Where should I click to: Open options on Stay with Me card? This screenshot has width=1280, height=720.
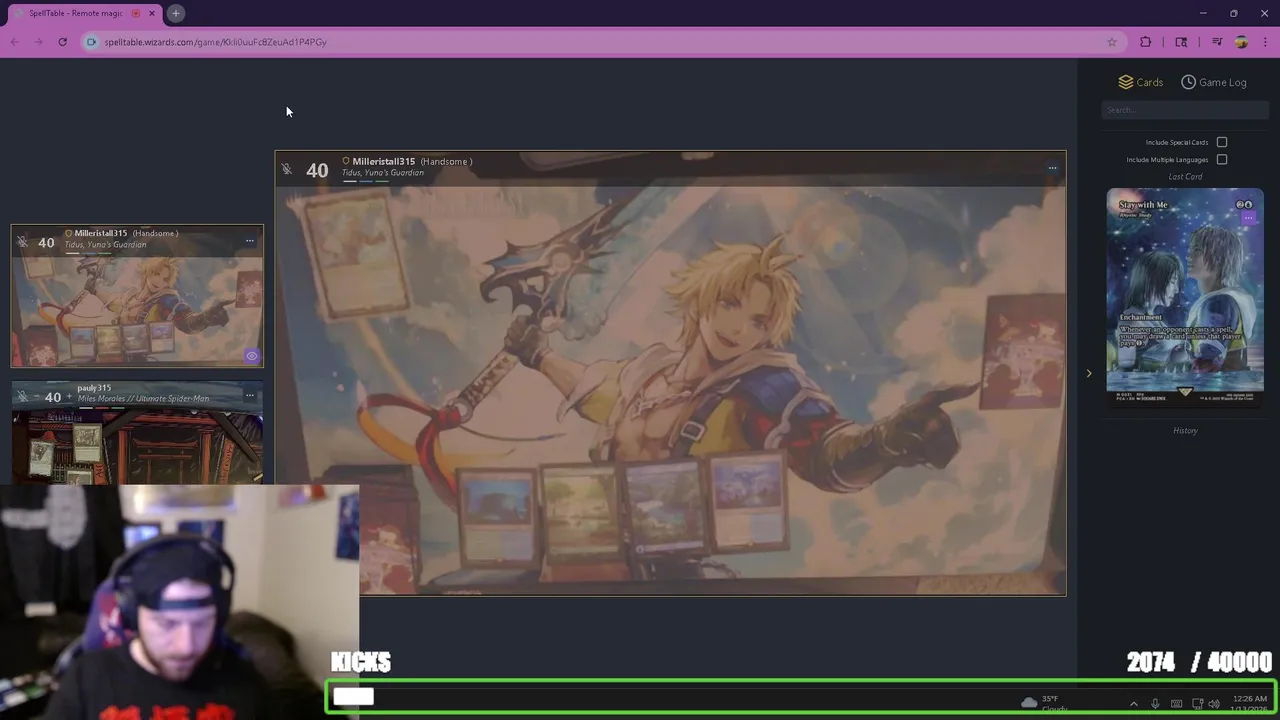1248,217
